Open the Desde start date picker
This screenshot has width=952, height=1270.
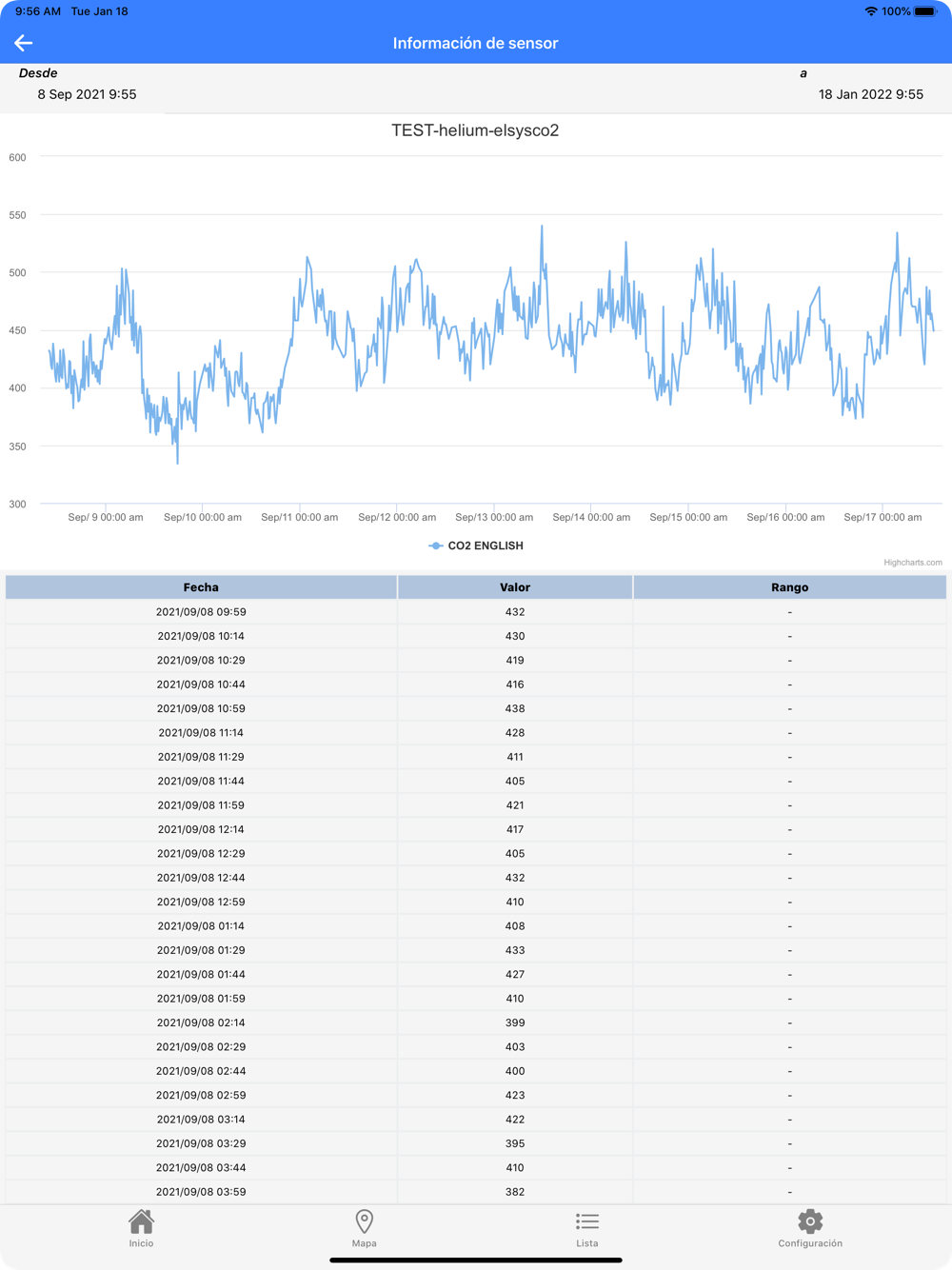(x=87, y=94)
